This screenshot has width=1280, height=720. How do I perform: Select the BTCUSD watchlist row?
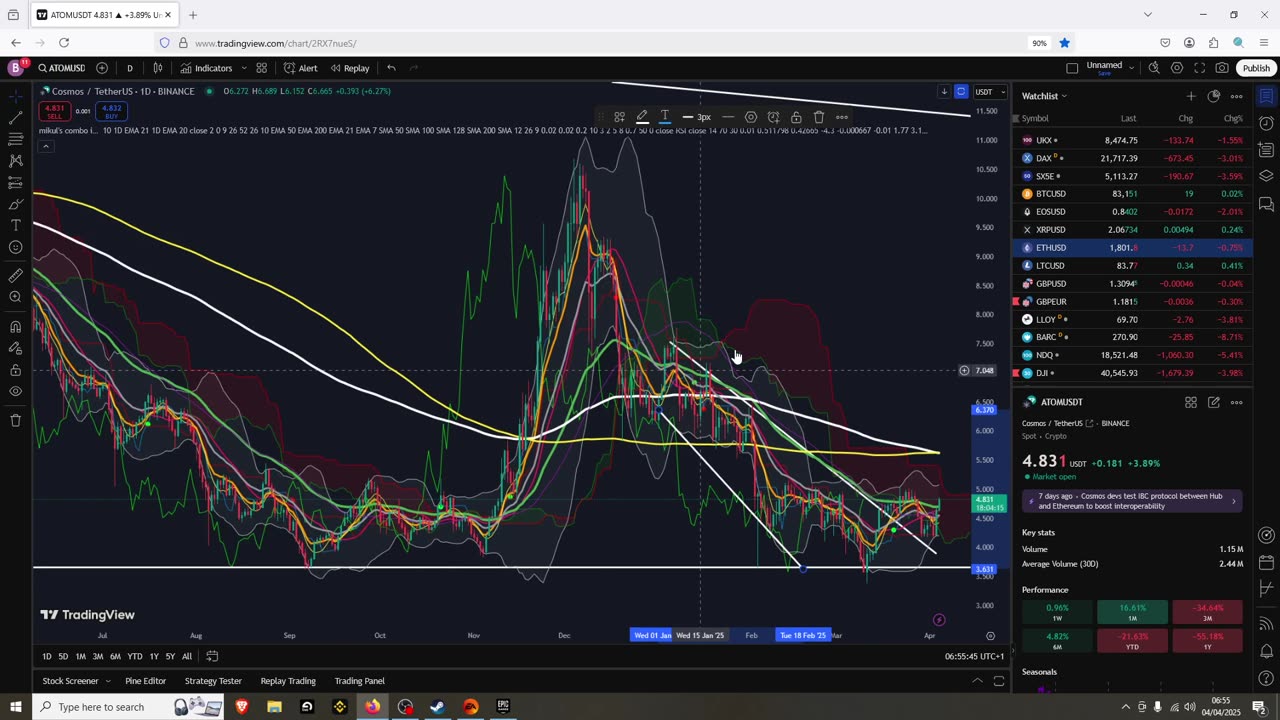[x=1132, y=194]
